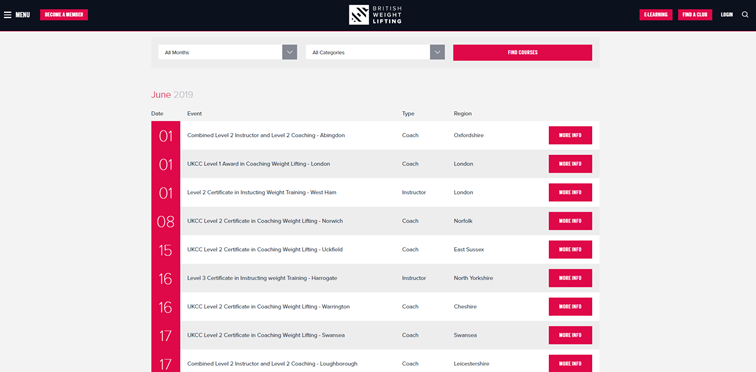Click the Find Courses button
Viewport: 756px width, 372px height.
[x=522, y=53]
